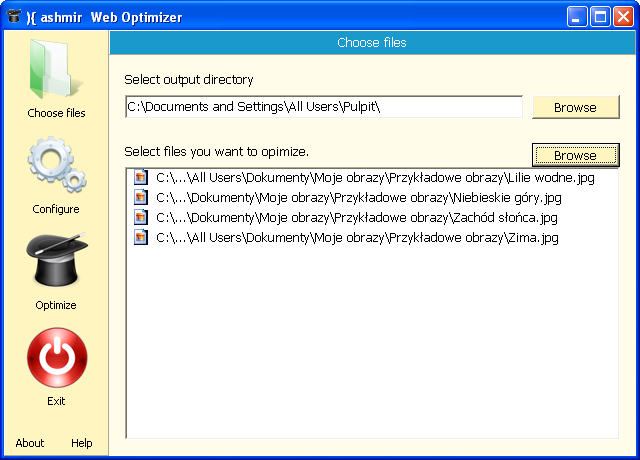This screenshot has width=640, height=460.
Task: Maximize the Web Optimizer window
Action: pyautogui.click(x=600, y=16)
